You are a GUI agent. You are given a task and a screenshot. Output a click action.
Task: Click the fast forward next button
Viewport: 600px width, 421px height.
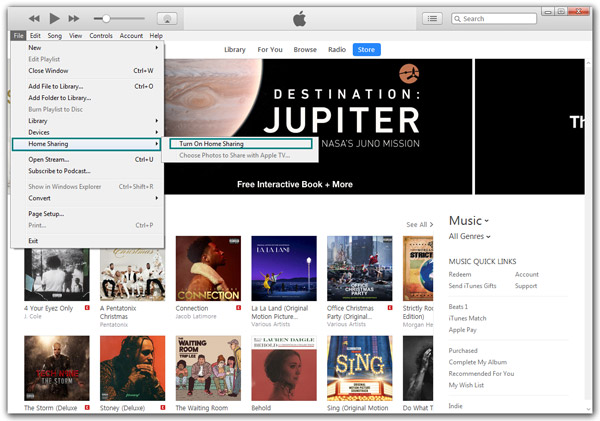point(73,18)
